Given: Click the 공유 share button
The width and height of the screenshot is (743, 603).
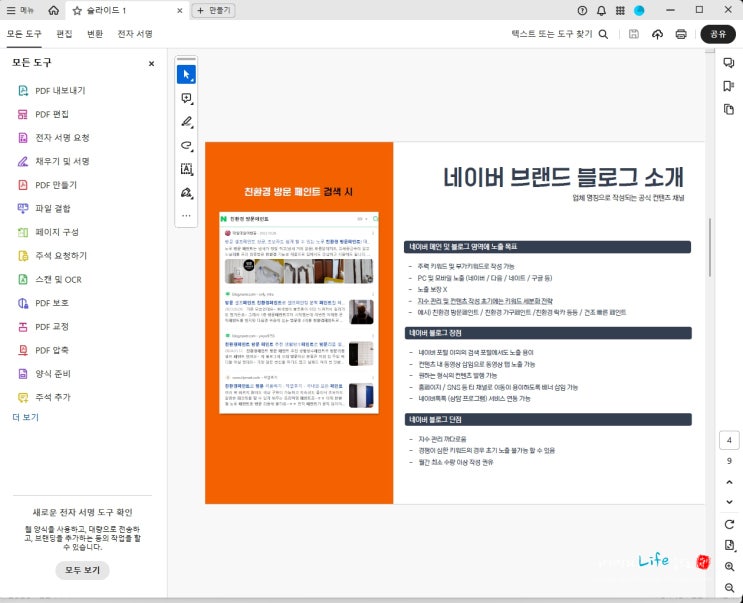Looking at the screenshot, I should (x=718, y=34).
